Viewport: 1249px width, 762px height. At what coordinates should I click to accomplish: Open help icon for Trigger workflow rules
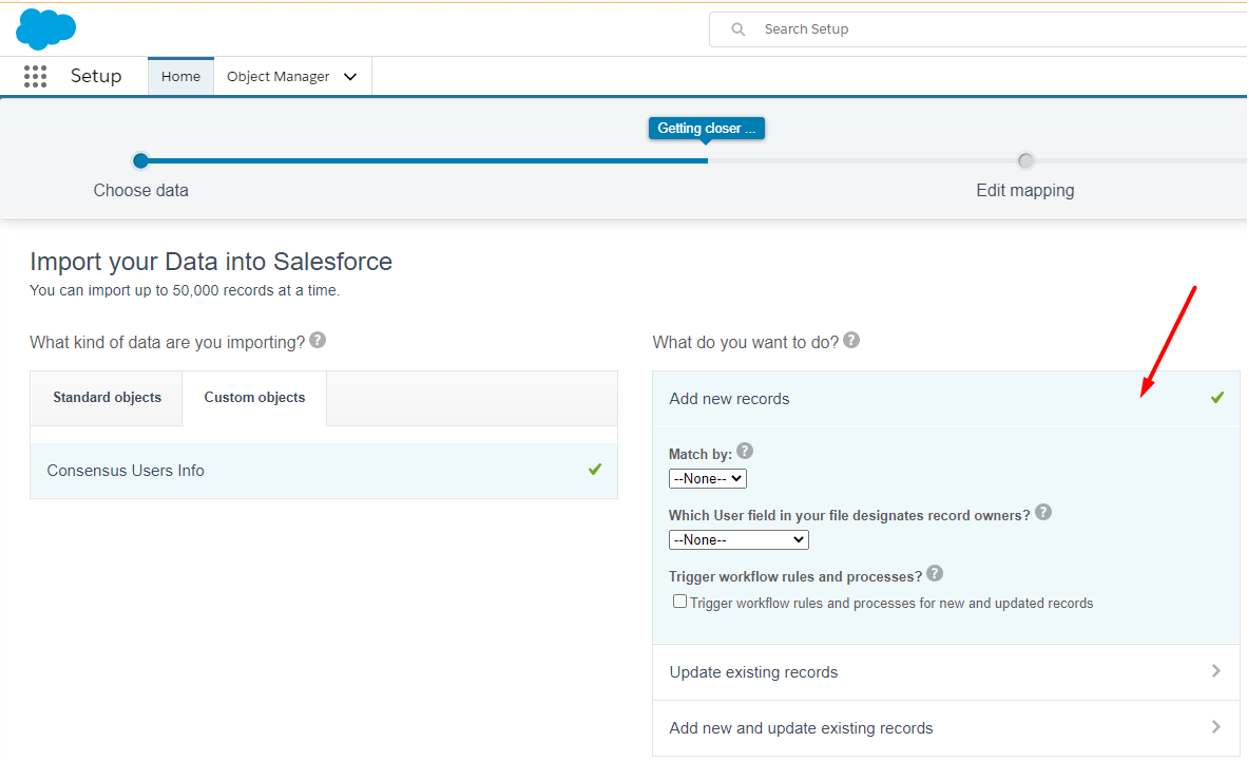point(934,573)
